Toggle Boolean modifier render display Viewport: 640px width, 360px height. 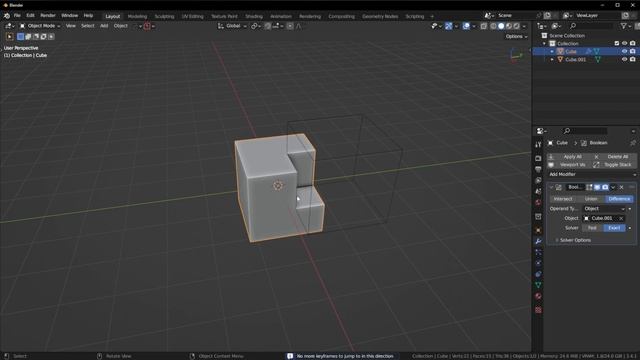click(605, 187)
